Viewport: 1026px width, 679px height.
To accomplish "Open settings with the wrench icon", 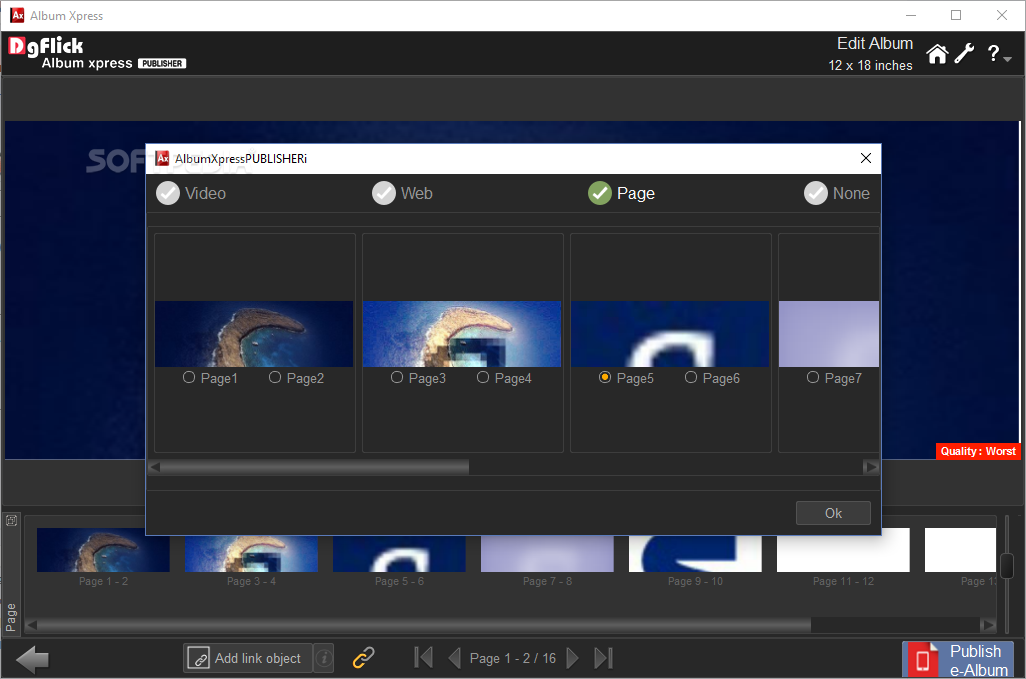I will (964, 54).
